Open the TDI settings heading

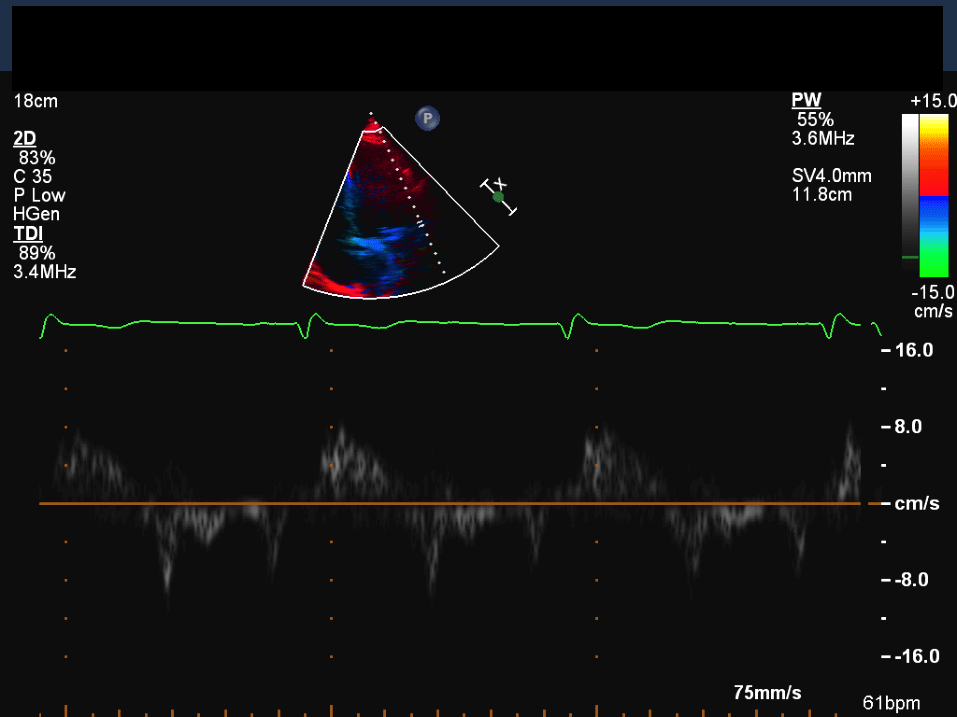point(27,234)
